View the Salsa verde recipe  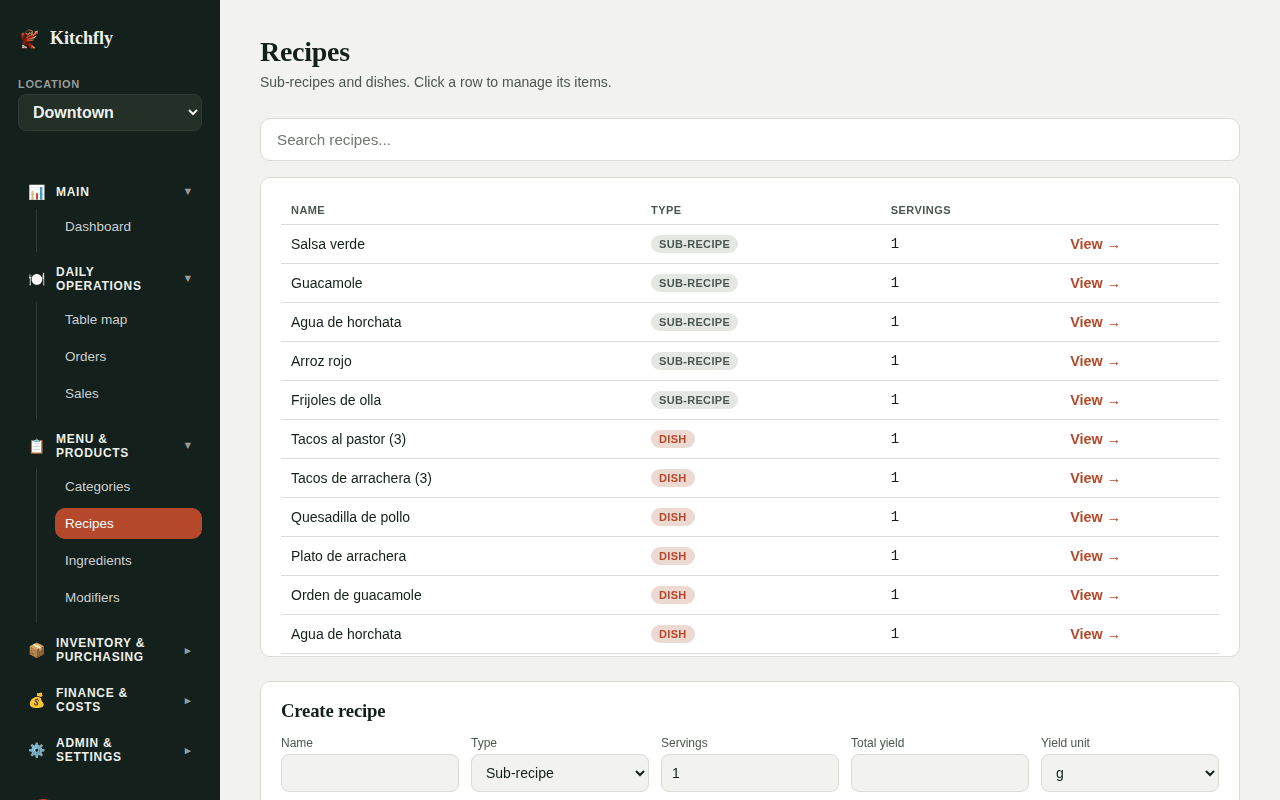tap(1095, 244)
